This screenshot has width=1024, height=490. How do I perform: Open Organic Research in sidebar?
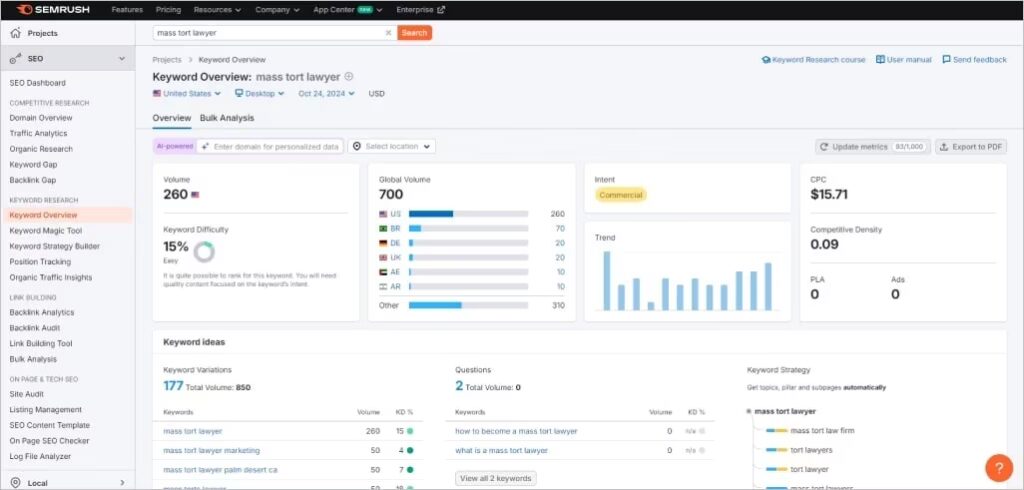tap(41, 149)
